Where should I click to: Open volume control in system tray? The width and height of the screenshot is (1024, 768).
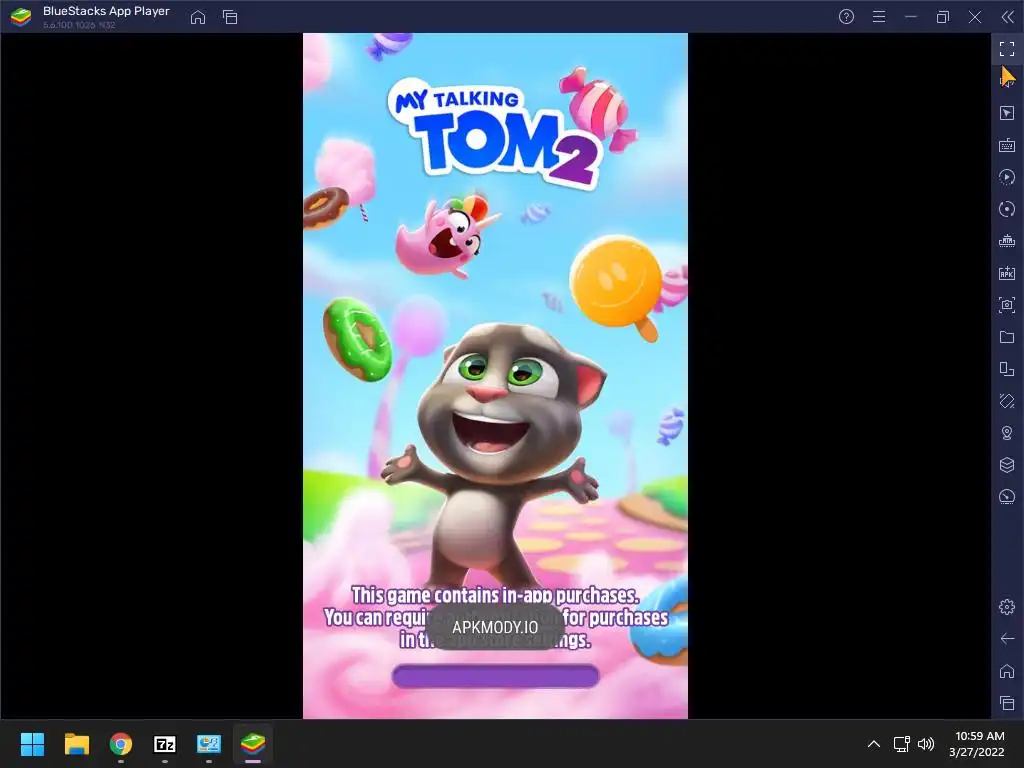926,744
